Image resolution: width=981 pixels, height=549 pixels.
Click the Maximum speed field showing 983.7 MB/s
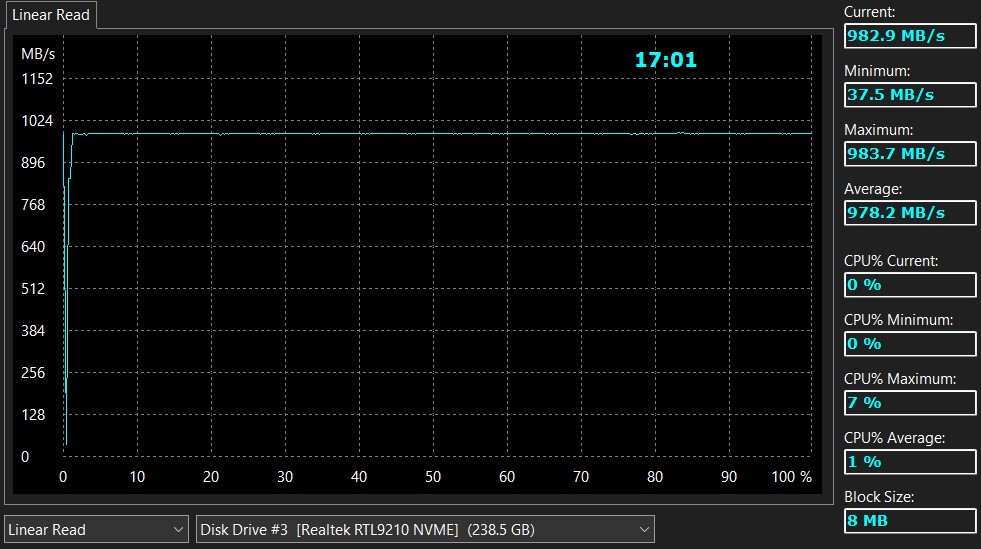tap(910, 154)
